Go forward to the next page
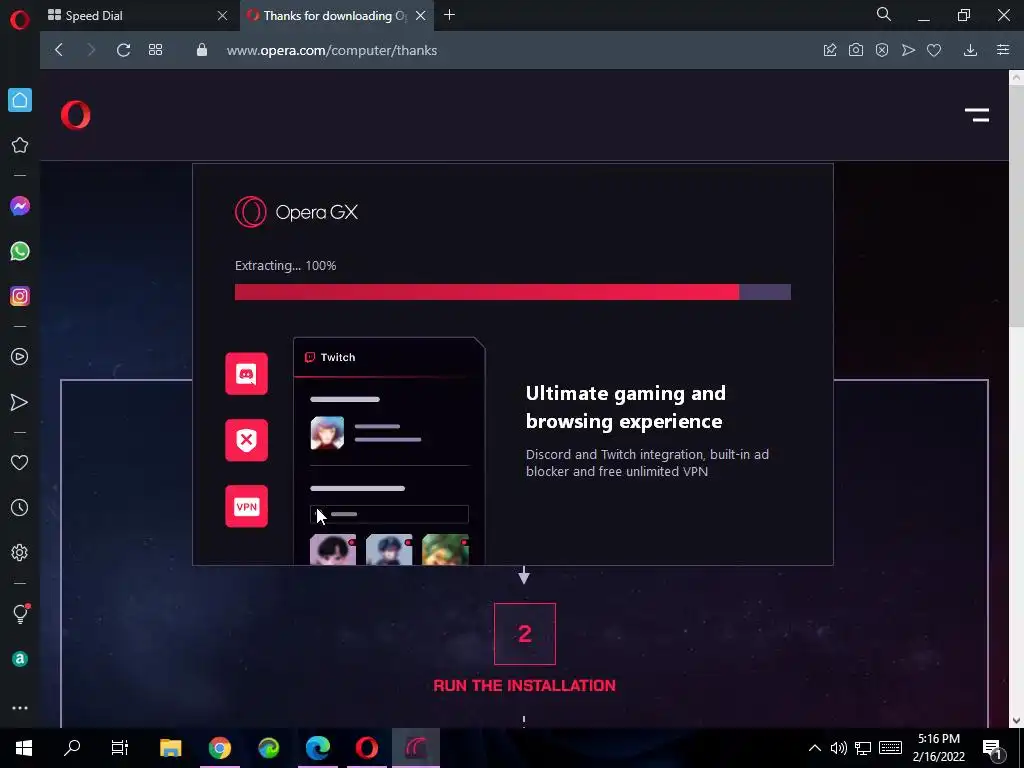The width and height of the screenshot is (1024, 768). tap(91, 50)
